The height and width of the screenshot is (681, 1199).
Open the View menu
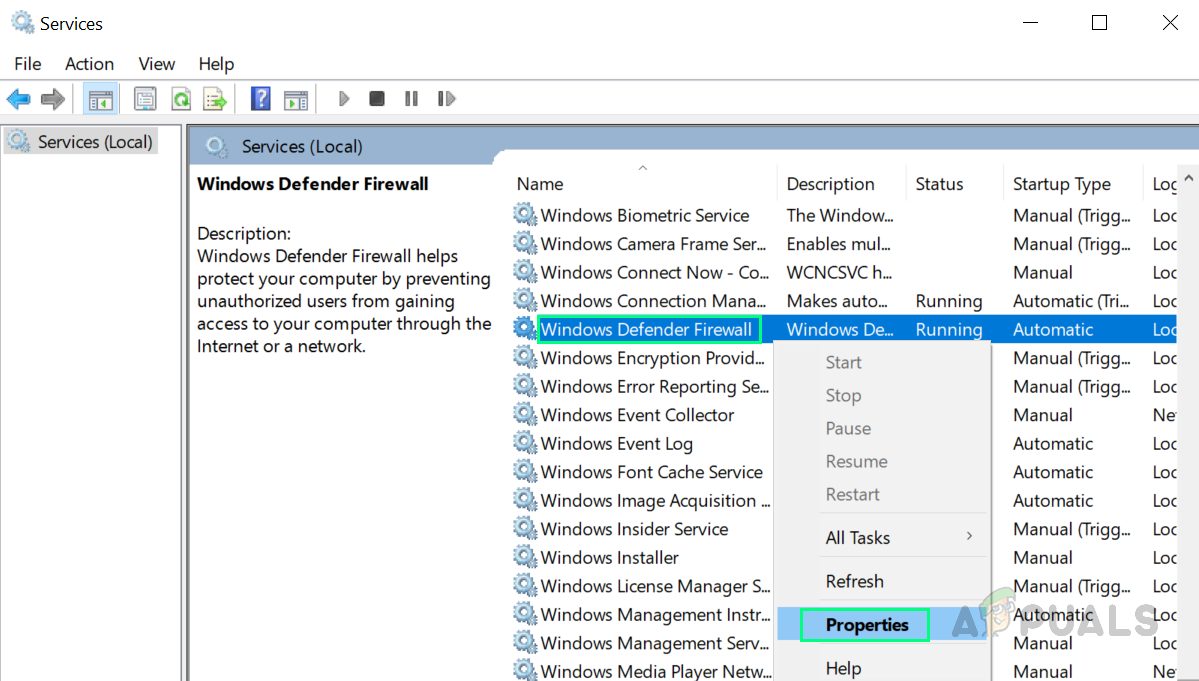(157, 63)
